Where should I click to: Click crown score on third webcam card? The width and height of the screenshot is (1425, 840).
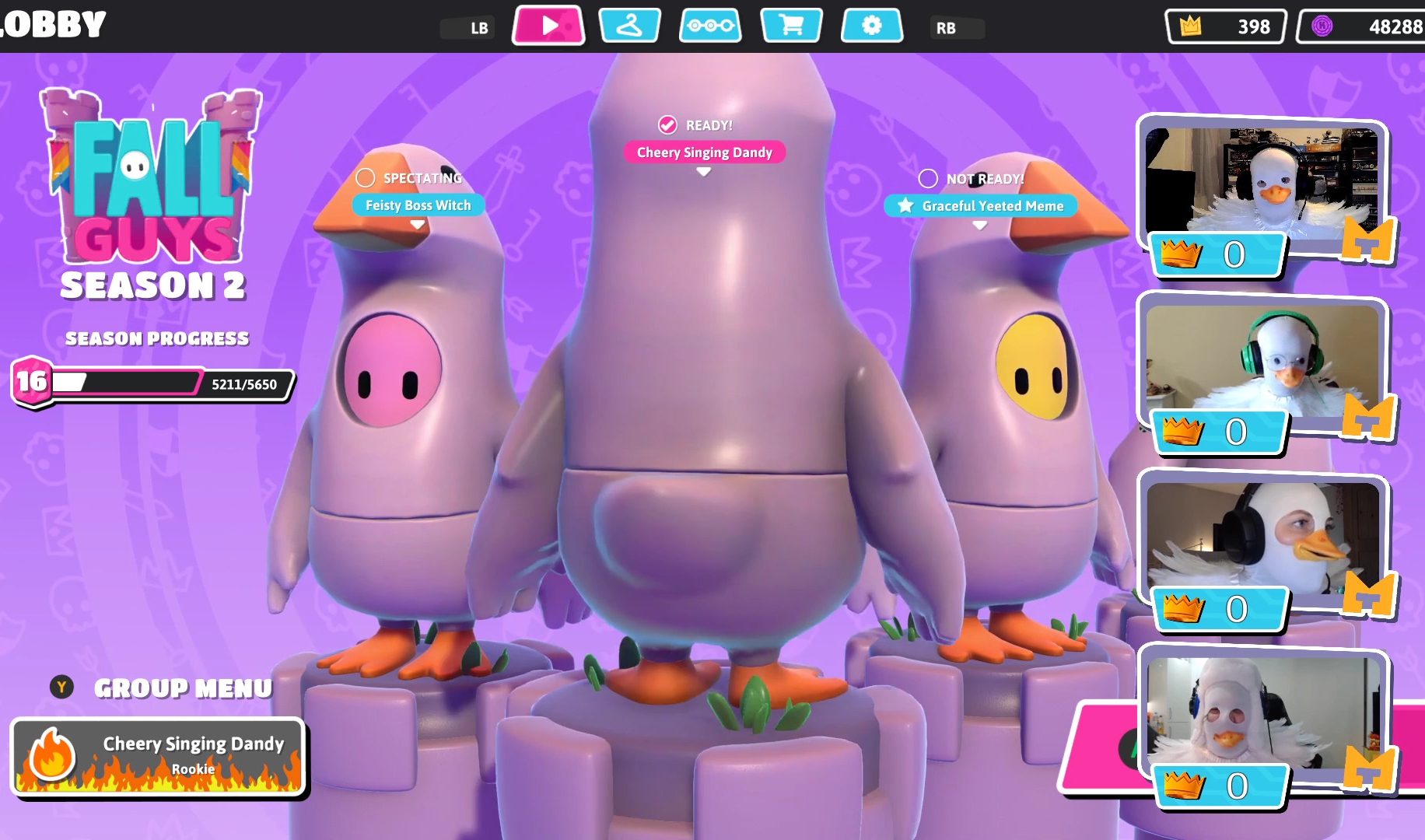coord(1219,609)
